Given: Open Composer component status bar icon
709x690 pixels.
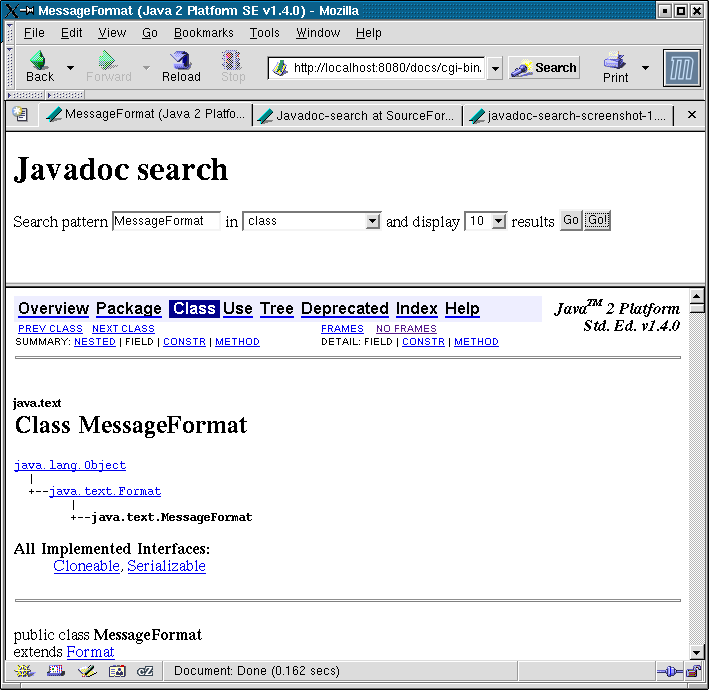Looking at the screenshot, I should point(87,671).
